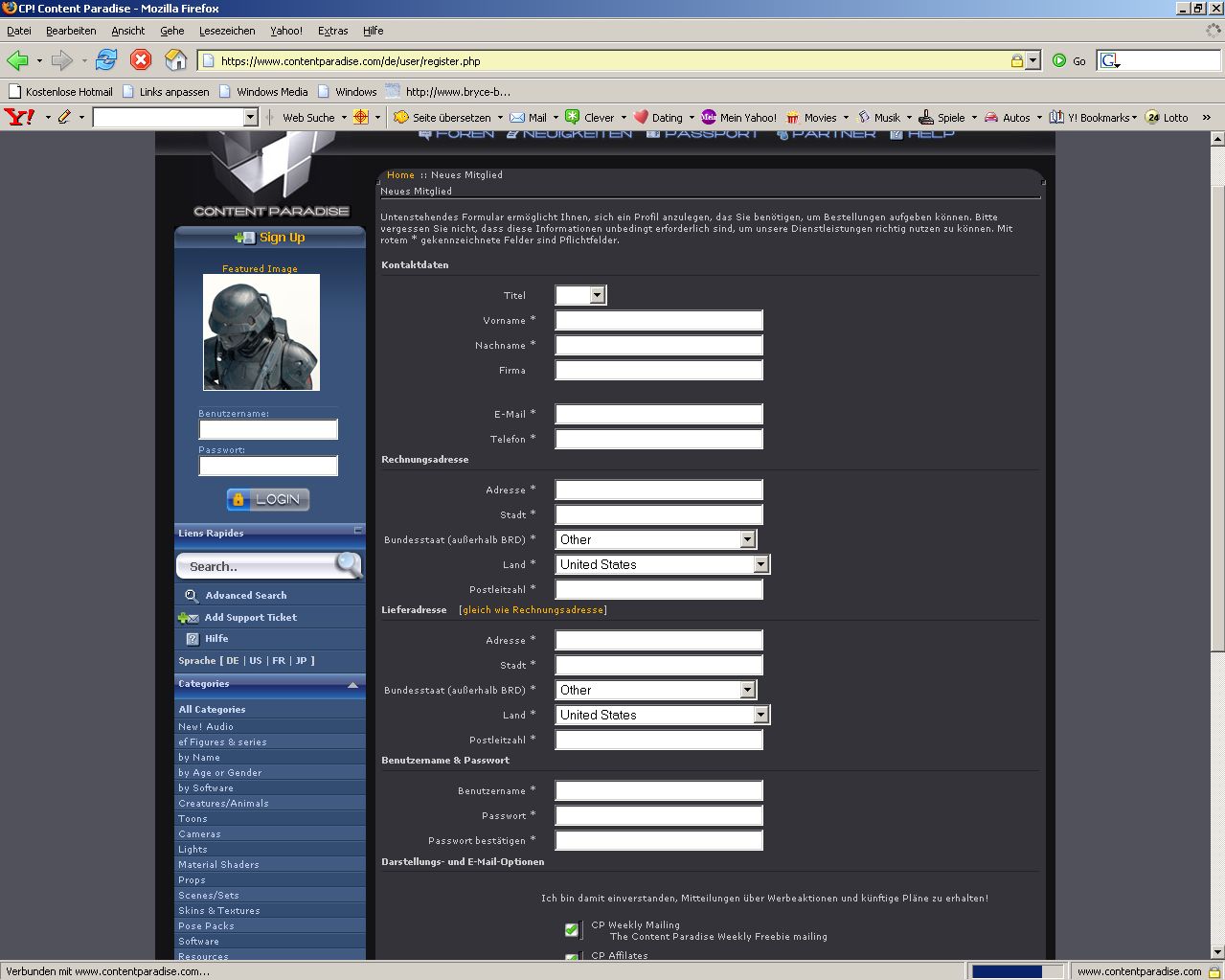This screenshot has width=1225, height=980.
Task: Open Lieferadresse Land dropdown
Action: pyautogui.click(x=662, y=715)
